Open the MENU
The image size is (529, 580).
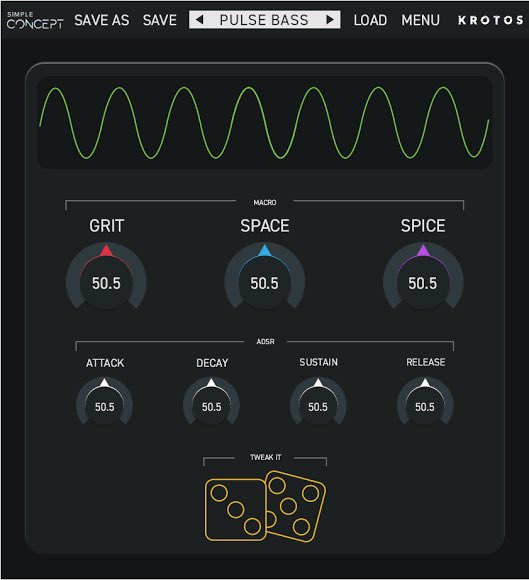click(x=421, y=20)
